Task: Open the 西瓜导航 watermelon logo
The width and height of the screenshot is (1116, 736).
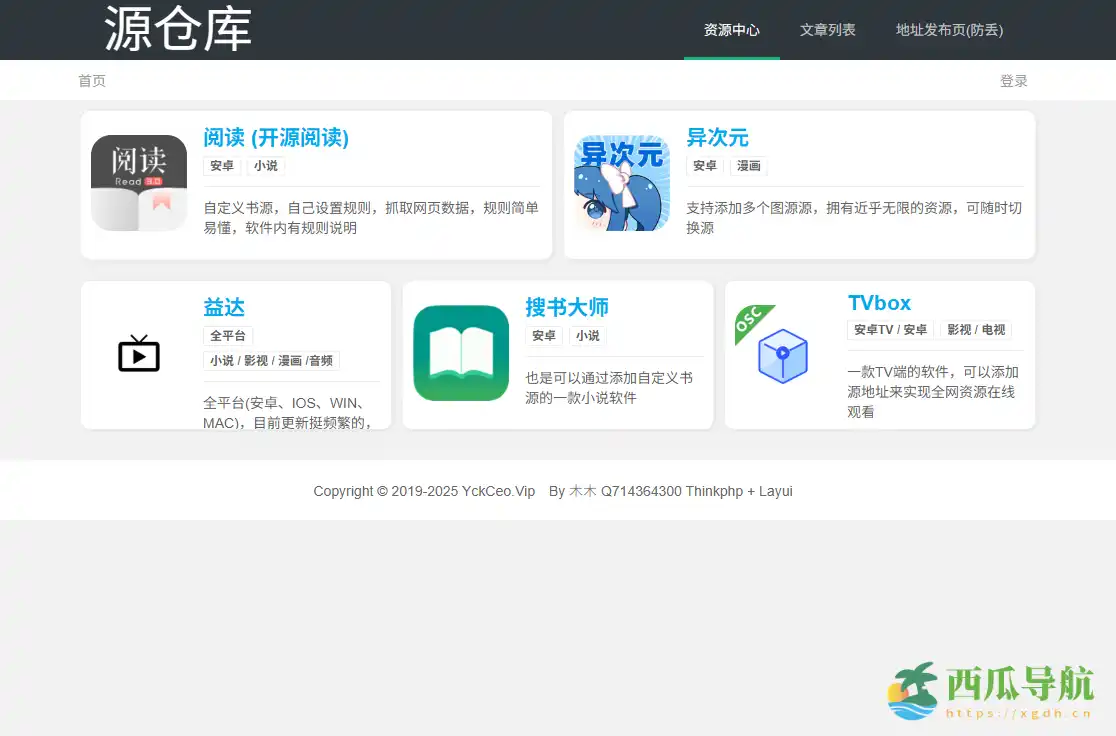Action: click(x=912, y=689)
